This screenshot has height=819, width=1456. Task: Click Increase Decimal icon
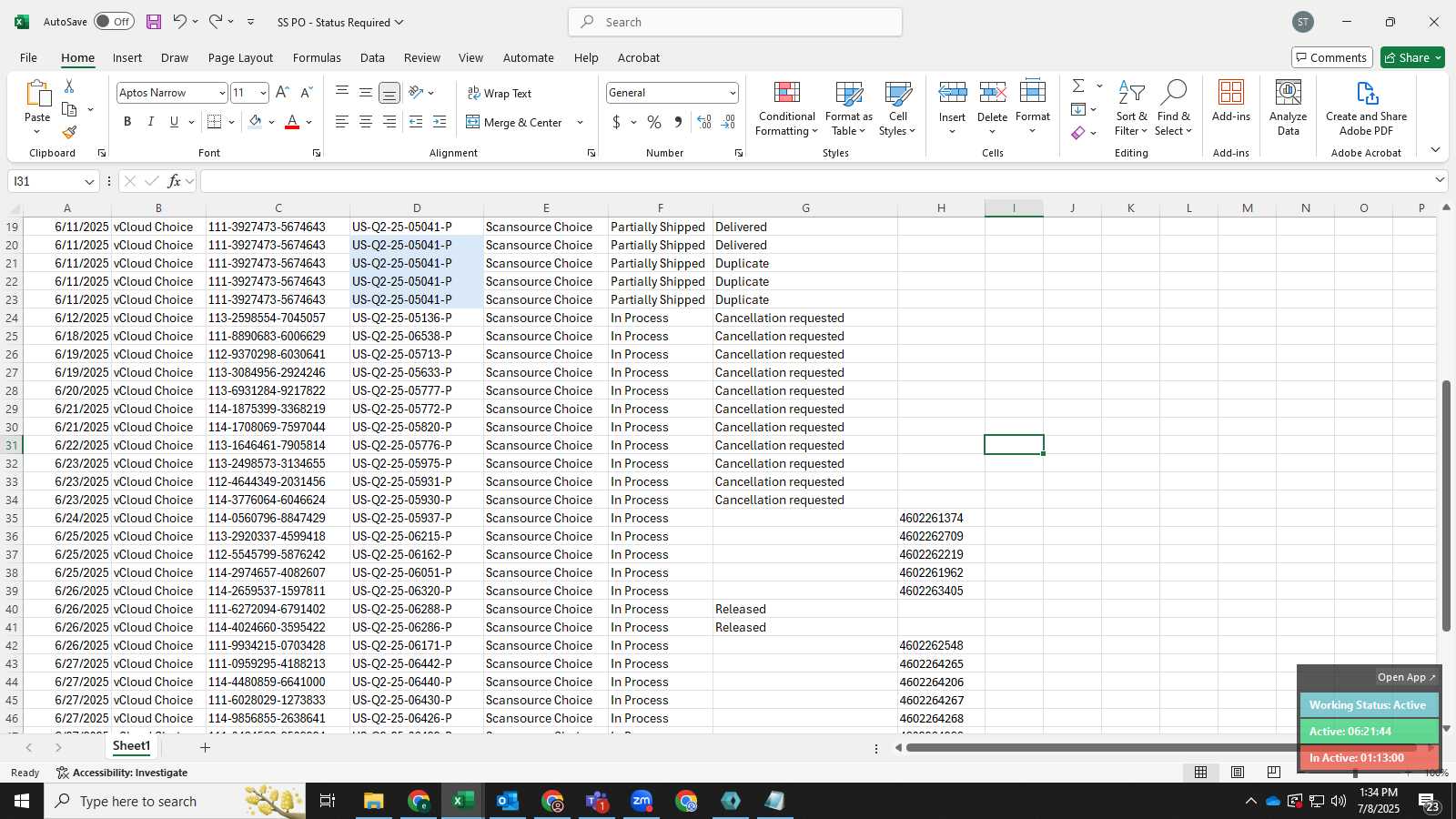pyautogui.click(x=704, y=122)
